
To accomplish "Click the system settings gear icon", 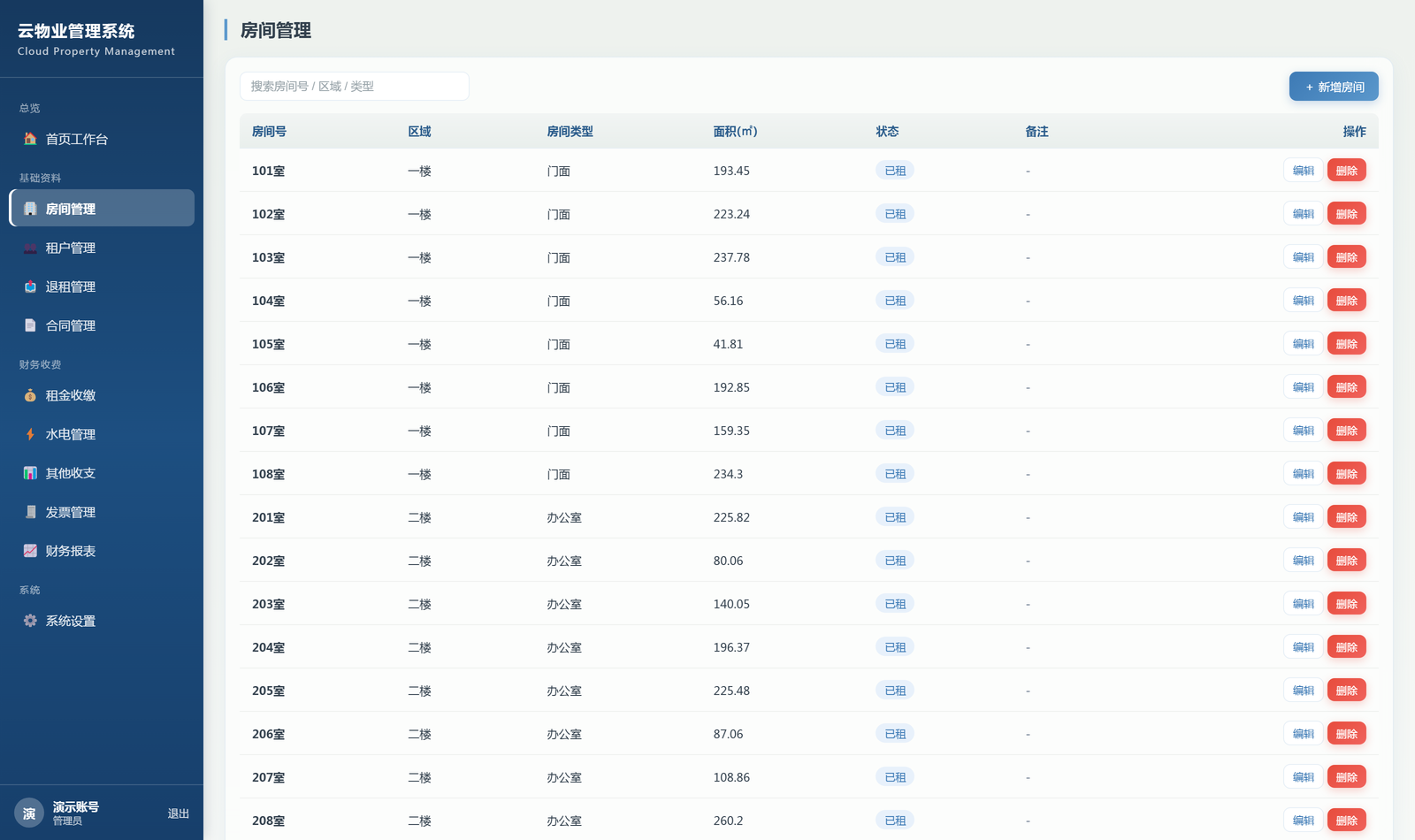I will point(30,621).
